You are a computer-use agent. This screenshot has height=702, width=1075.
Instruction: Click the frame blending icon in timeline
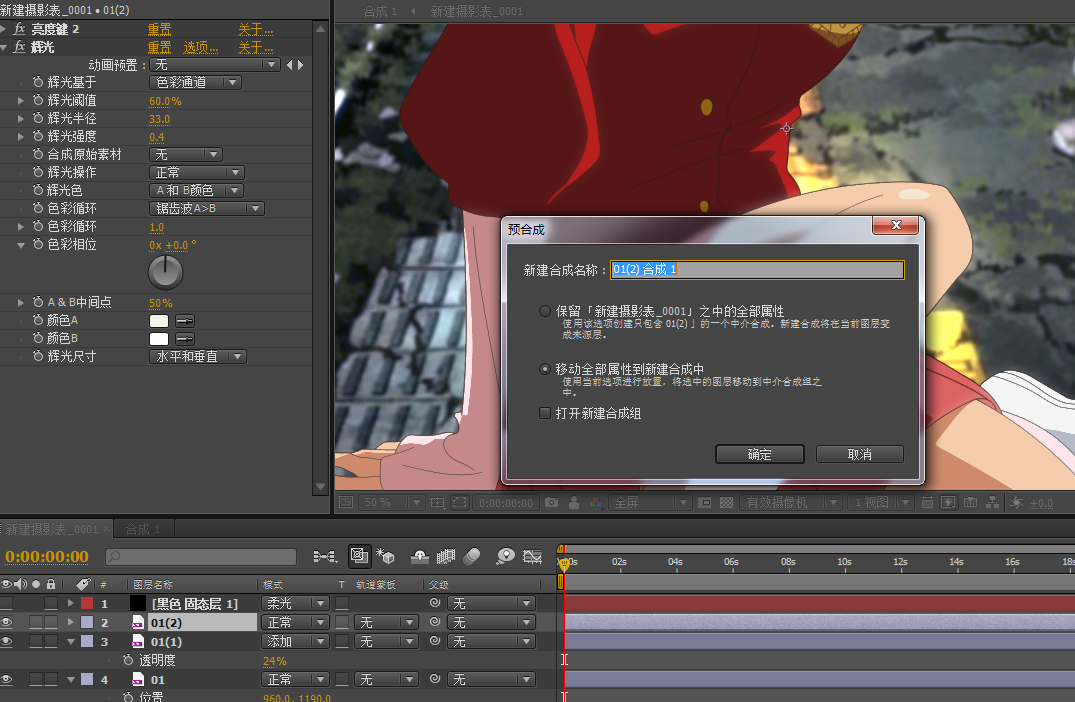[446, 556]
